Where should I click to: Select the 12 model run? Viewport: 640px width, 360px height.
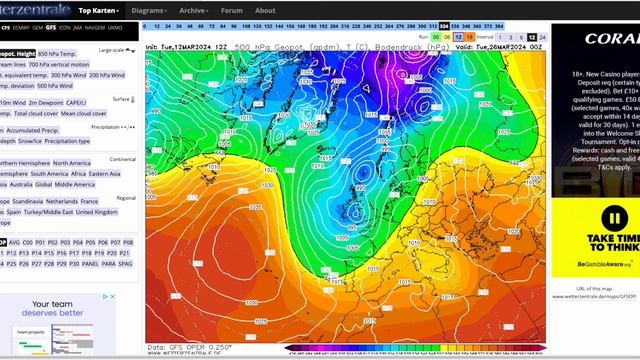tap(458, 37)
